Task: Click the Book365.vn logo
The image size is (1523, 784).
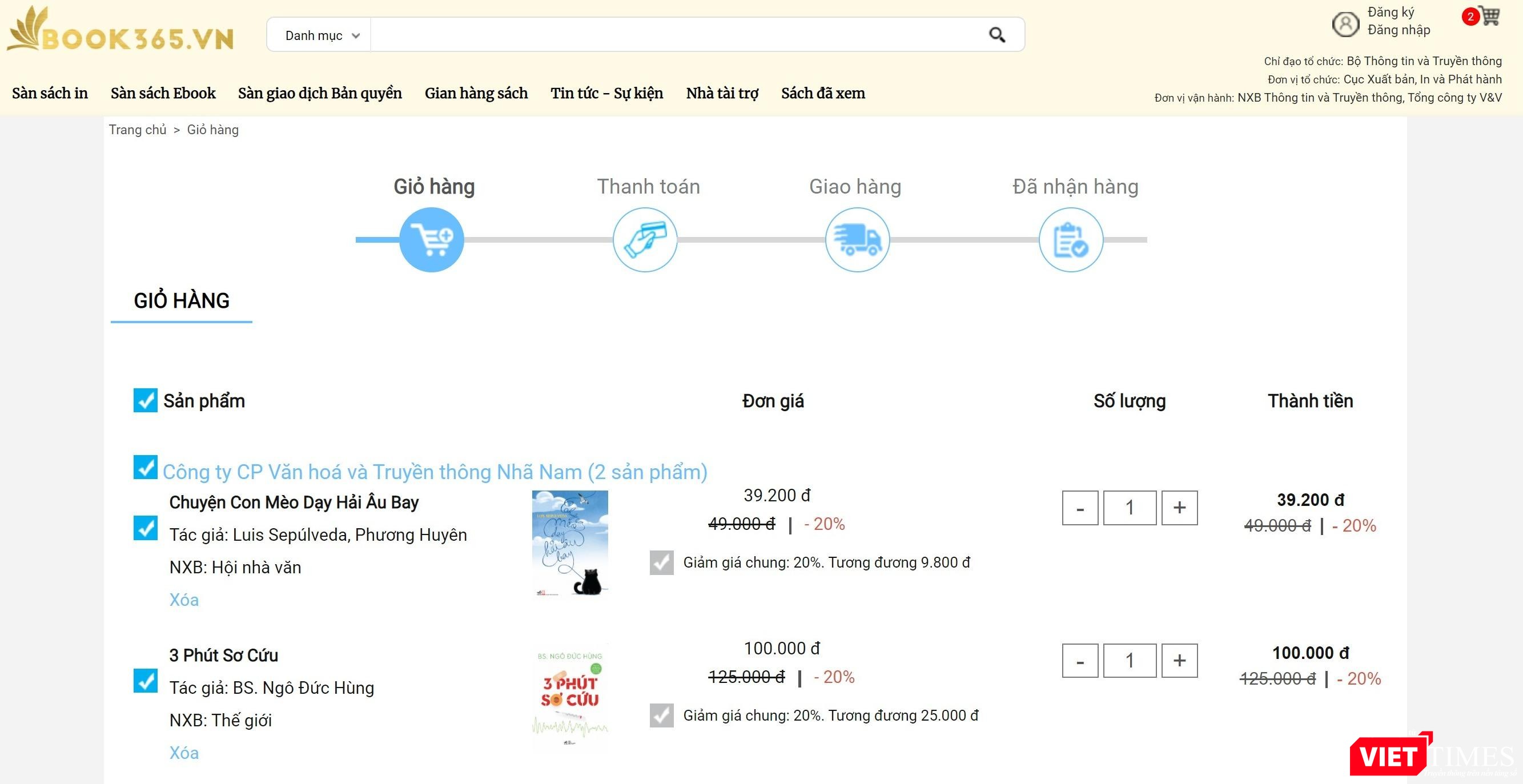Action: [x=120, y=31]
